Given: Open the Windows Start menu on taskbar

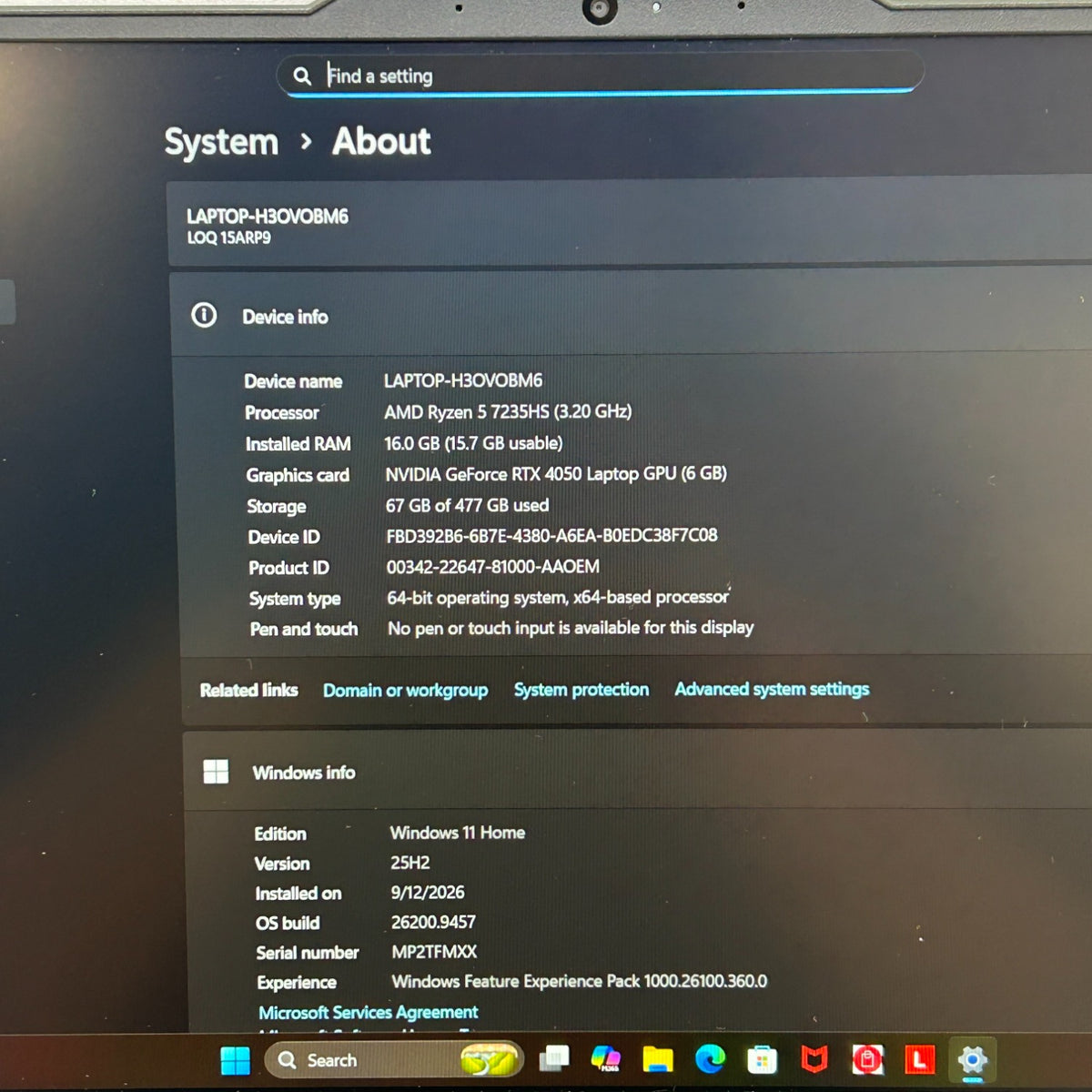Looking at the screenshot, I should 235,1060.
